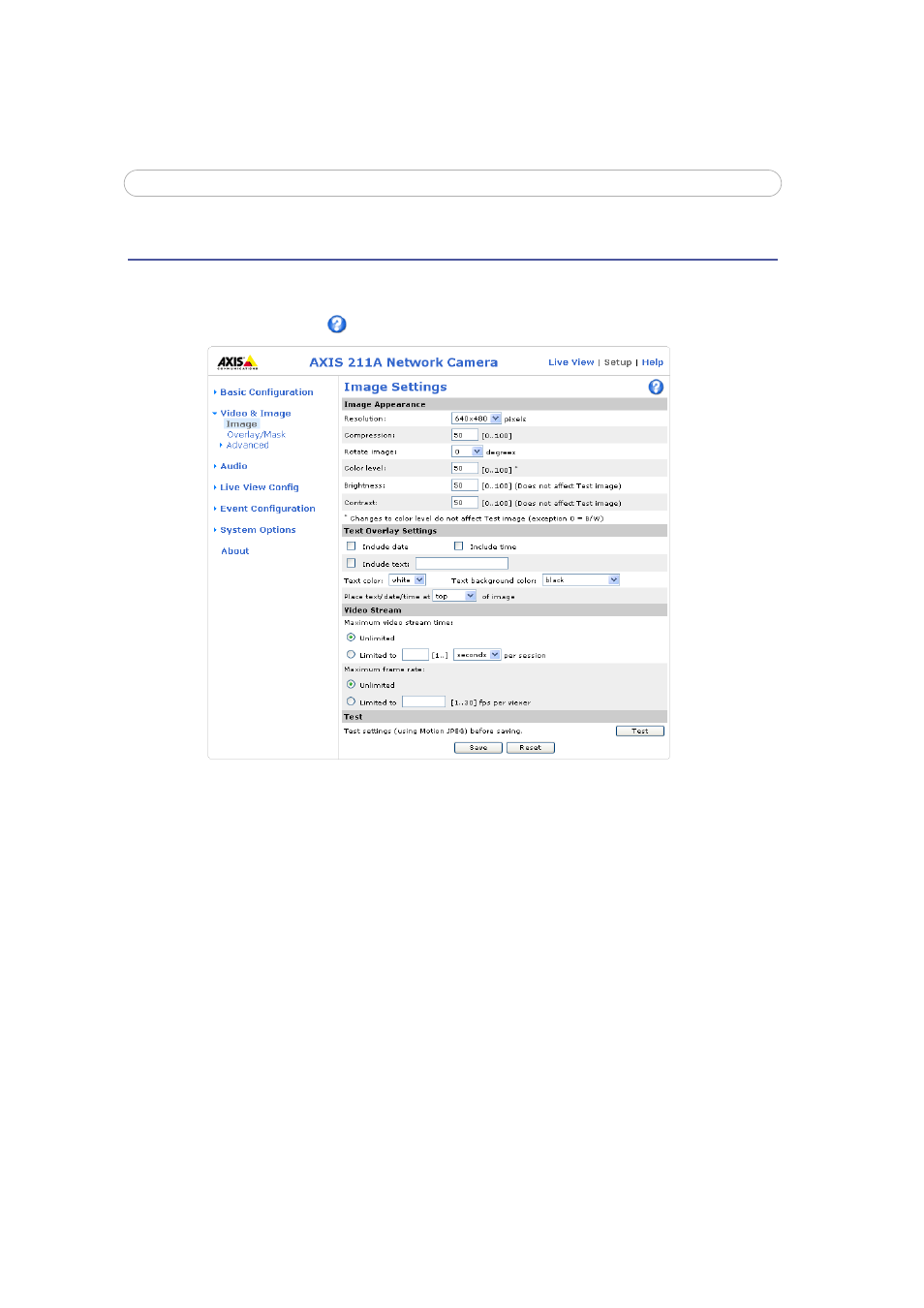This screenshot has height=1308, width=924.
Task: Open the Help link in the header
Action: (653, 362)
